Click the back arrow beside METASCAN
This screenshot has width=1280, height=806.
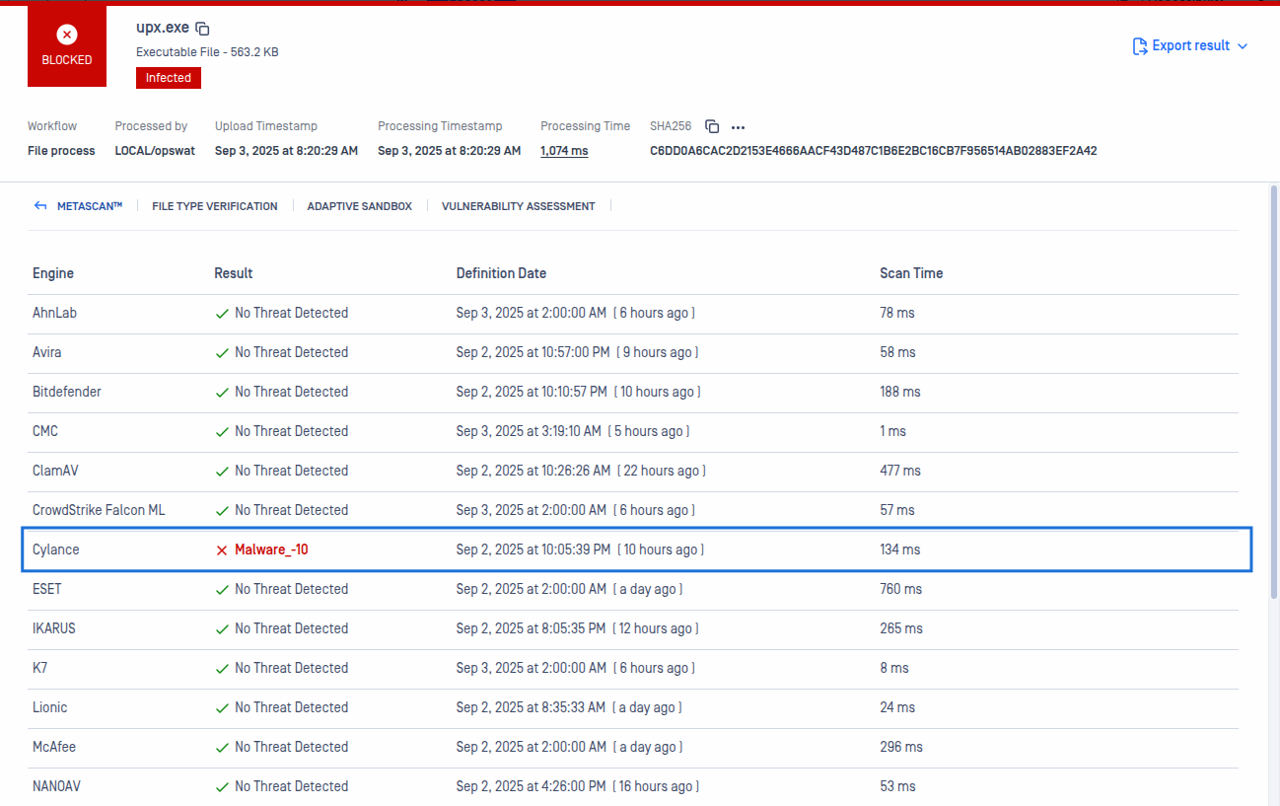click(40, 206)
